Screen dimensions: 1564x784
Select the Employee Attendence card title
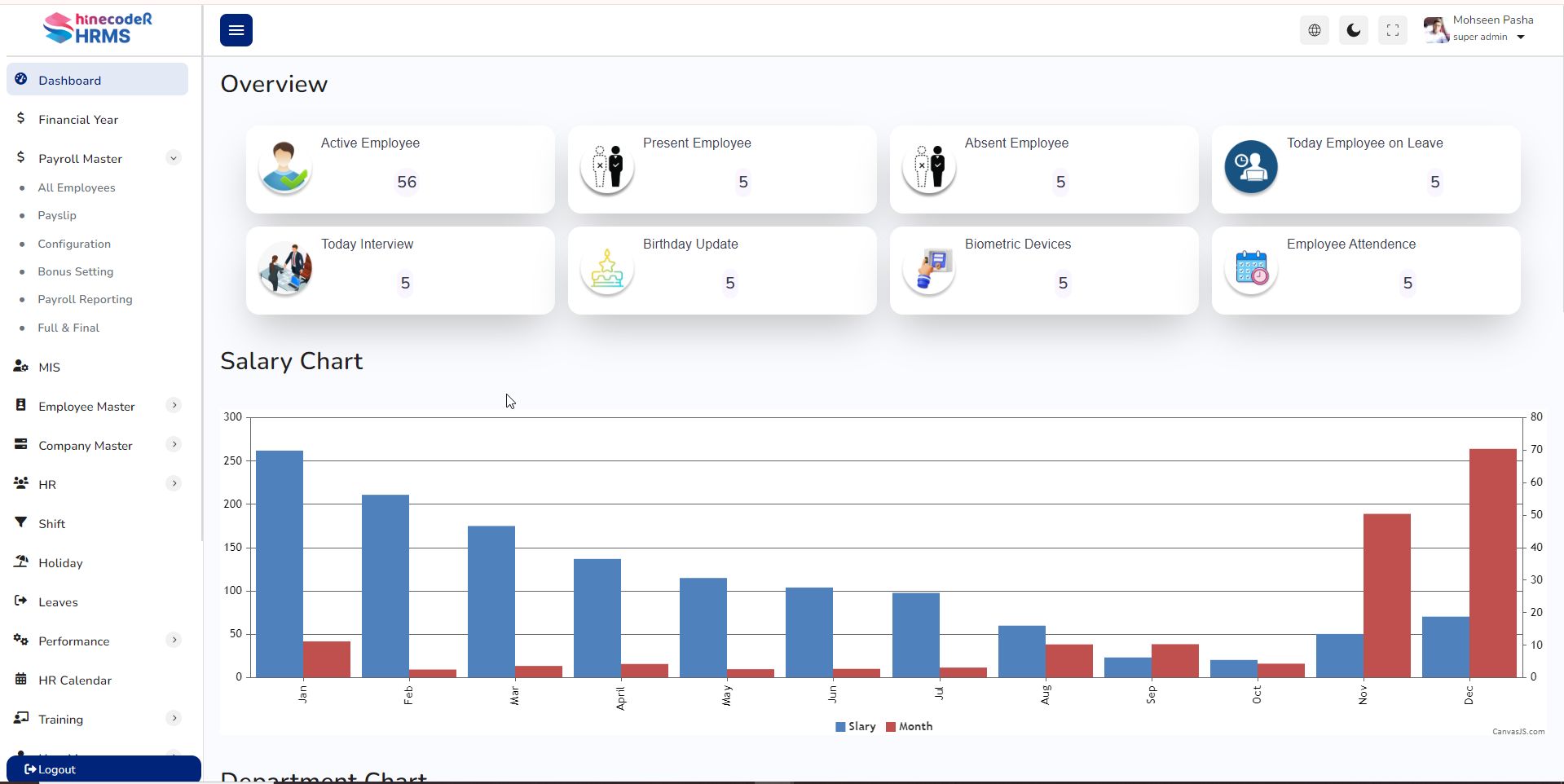(x=1351, y=244)
